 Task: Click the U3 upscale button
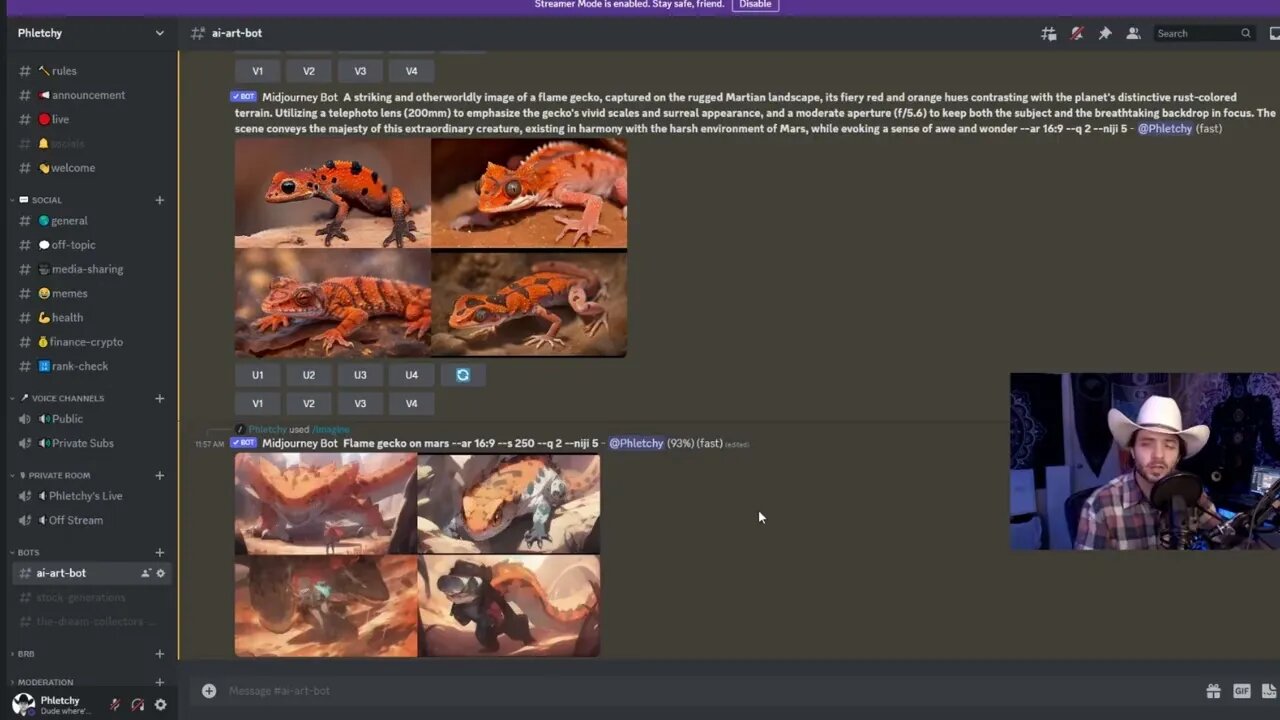point(360,375)
